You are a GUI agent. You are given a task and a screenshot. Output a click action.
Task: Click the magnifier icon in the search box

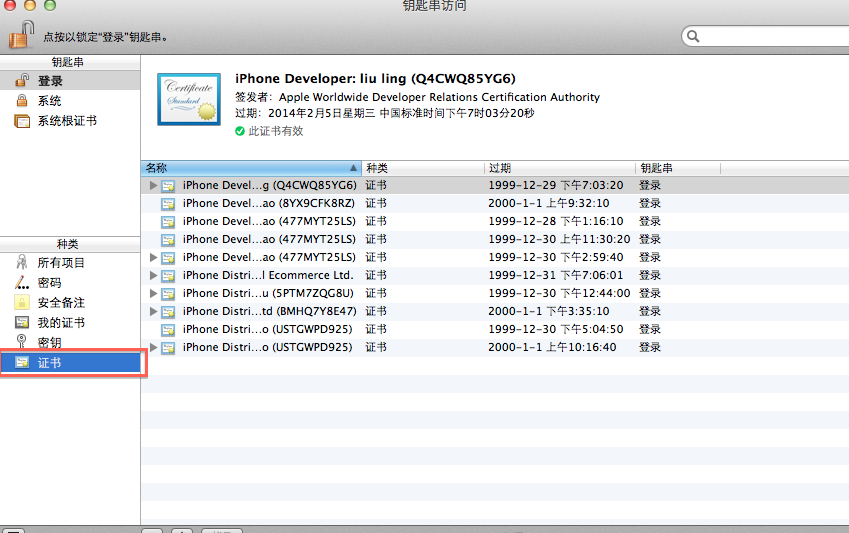click(693, 36)
